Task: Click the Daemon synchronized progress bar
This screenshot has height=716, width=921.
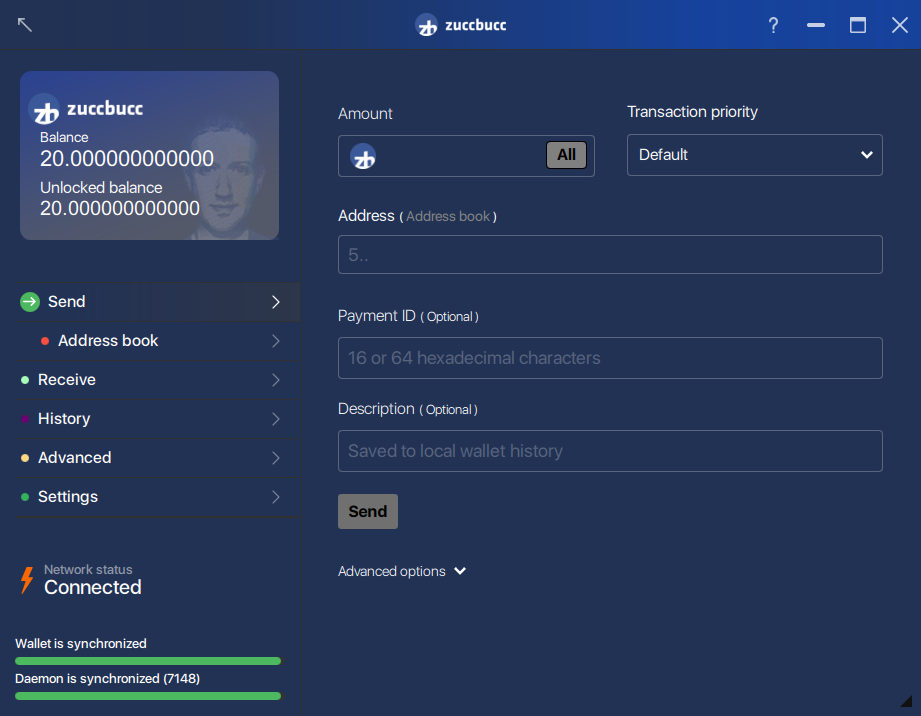Action: [x=148, y=696]
